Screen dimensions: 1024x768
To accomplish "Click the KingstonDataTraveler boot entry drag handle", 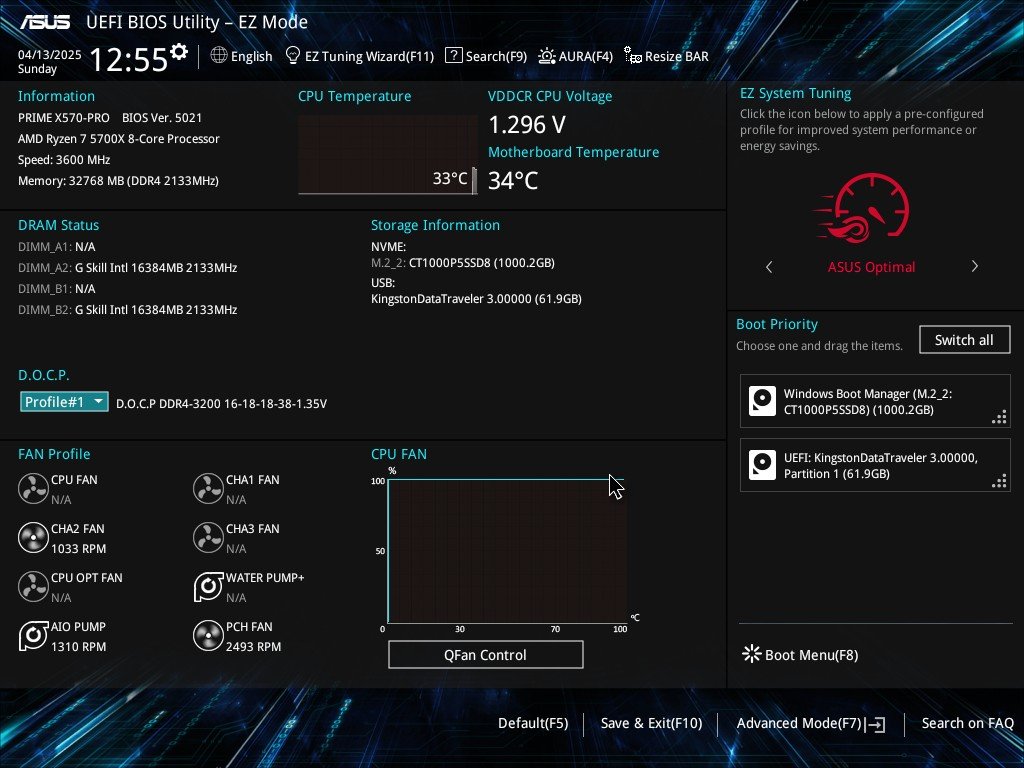I will [999, 481].
